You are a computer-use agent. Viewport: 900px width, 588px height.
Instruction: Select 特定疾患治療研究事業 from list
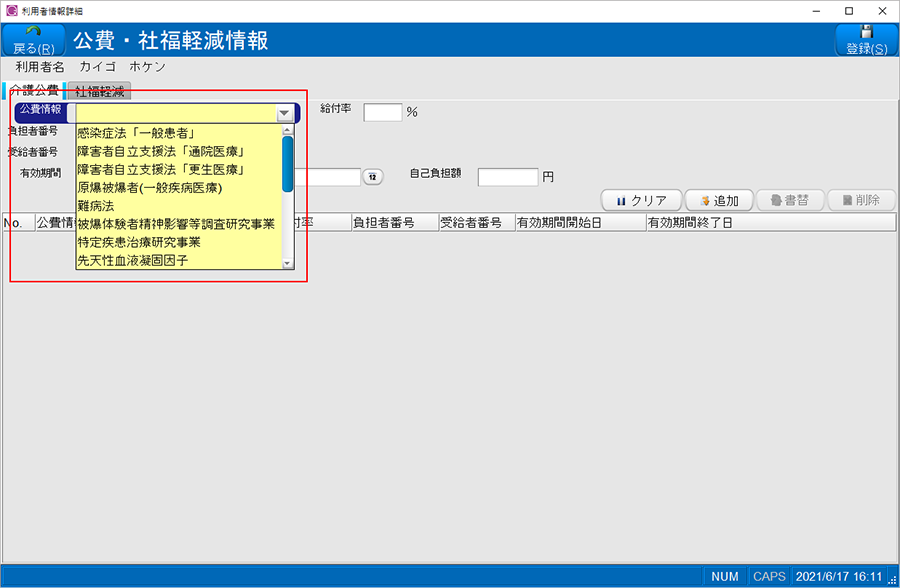[138, 242]
